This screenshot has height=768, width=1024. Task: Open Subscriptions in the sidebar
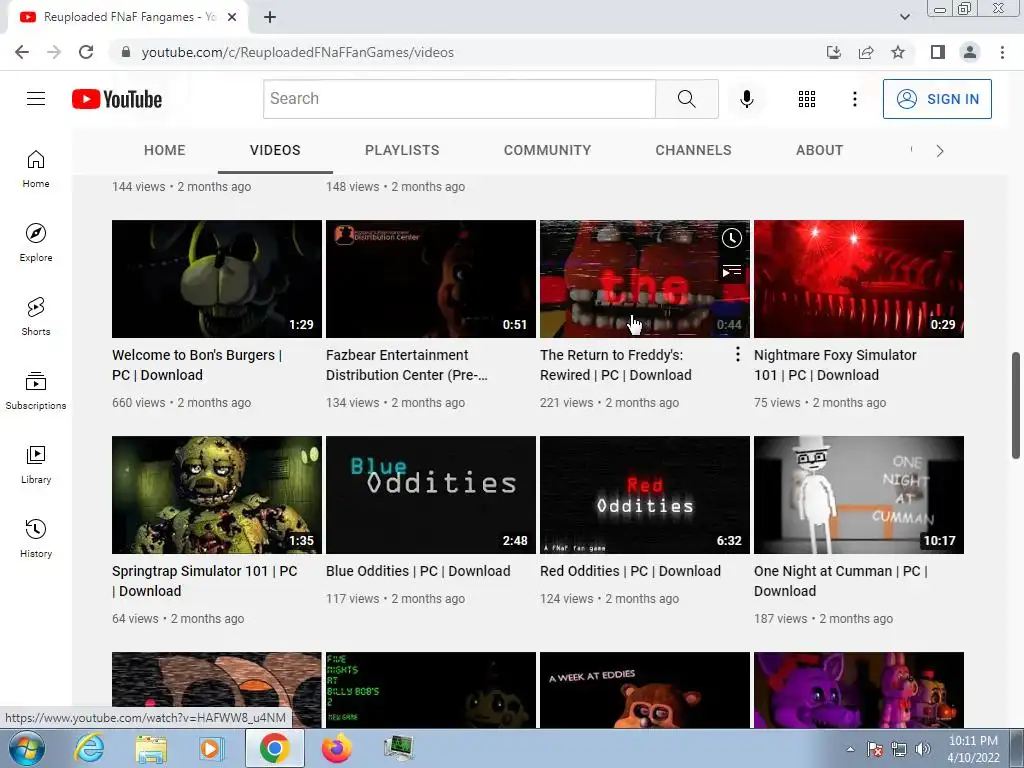click(36, 391)
